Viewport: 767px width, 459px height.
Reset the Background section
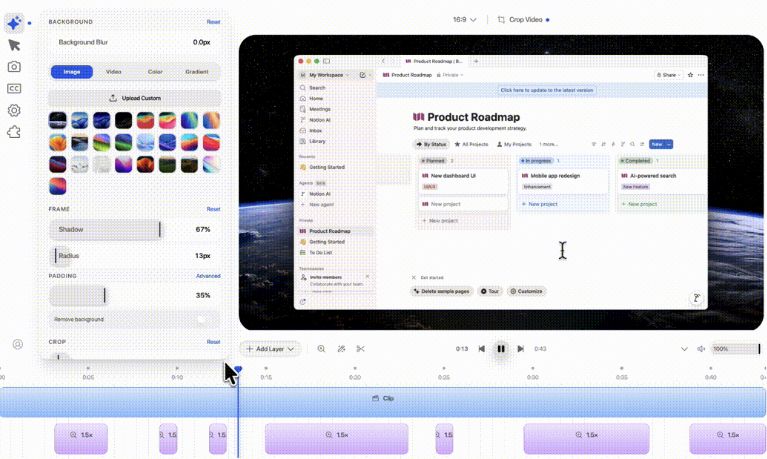pyautogui.click(x=213, y=22)
